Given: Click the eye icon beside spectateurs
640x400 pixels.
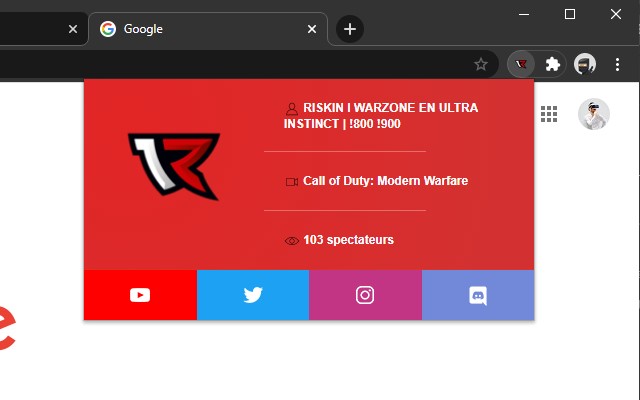Looking at the screenshot, I should click(292, 241).
